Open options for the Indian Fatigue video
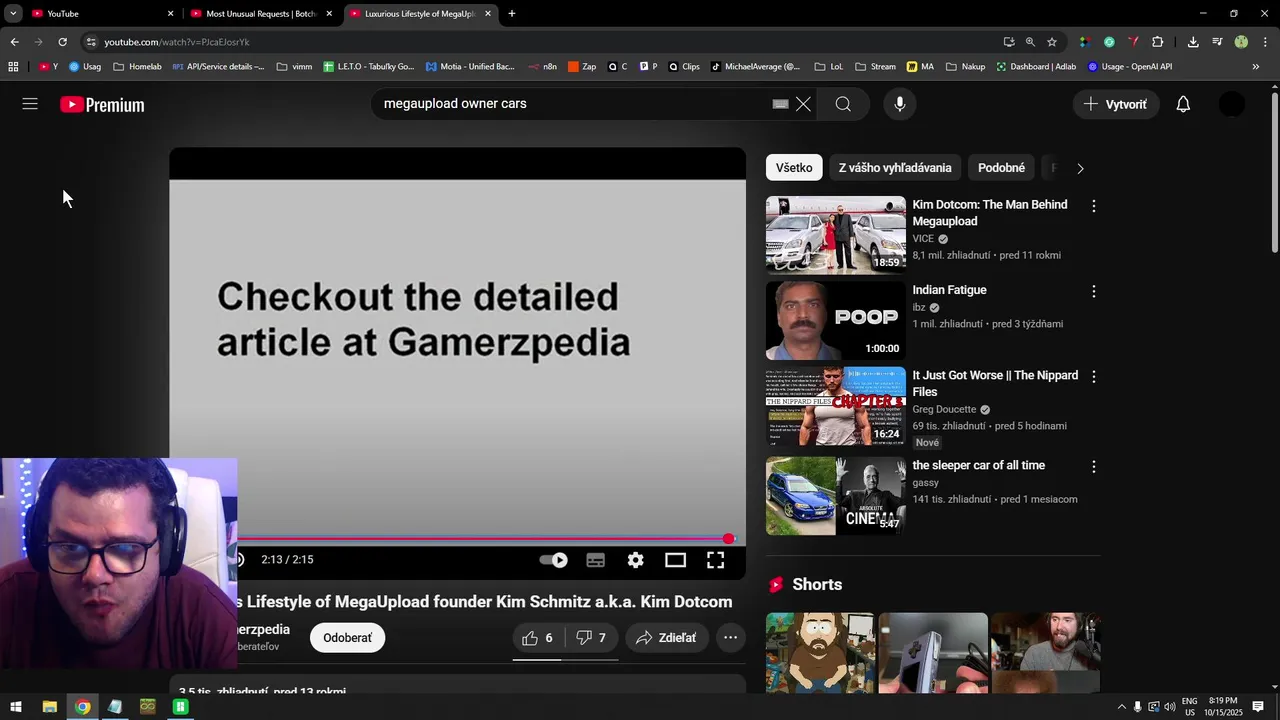 [x=1094, y=291]
